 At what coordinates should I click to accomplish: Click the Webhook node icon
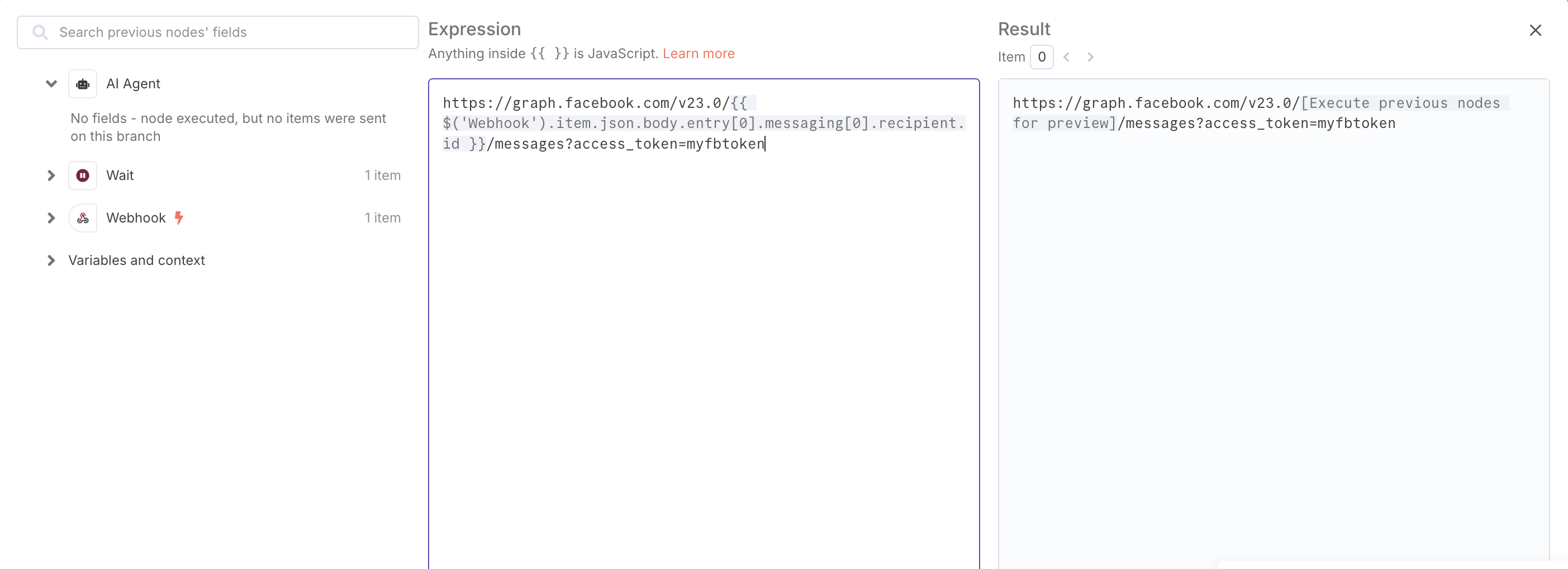click(x=83, y=218)
